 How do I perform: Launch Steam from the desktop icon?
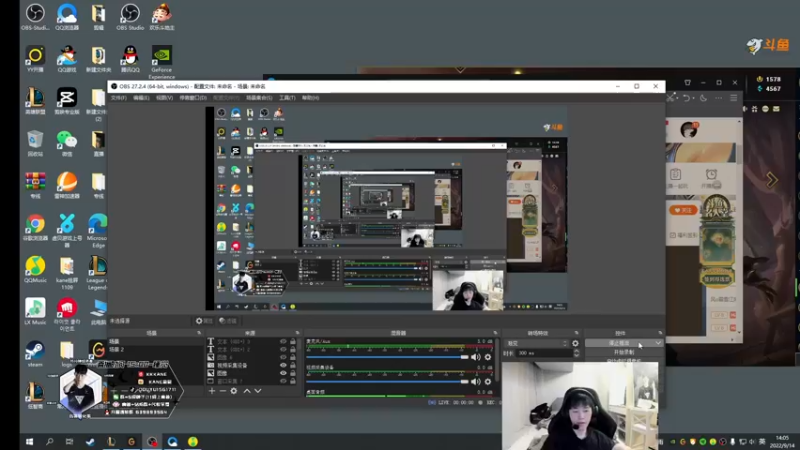coord(35,354)
